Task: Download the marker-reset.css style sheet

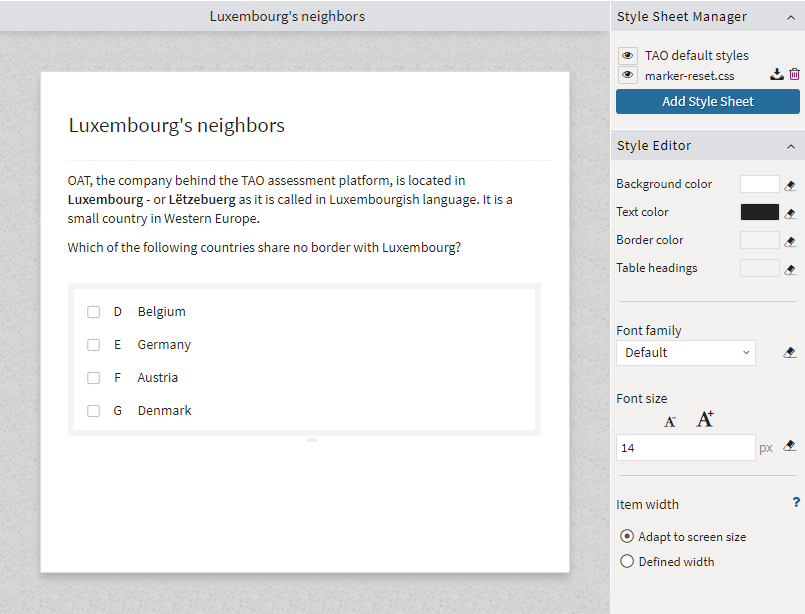Action: click(776, 74)
